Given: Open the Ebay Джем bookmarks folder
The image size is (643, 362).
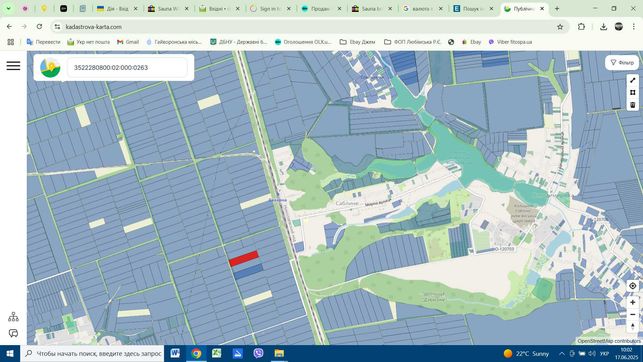Looking at the screenshot, I should pyautogui.click(x=357, y=42).
